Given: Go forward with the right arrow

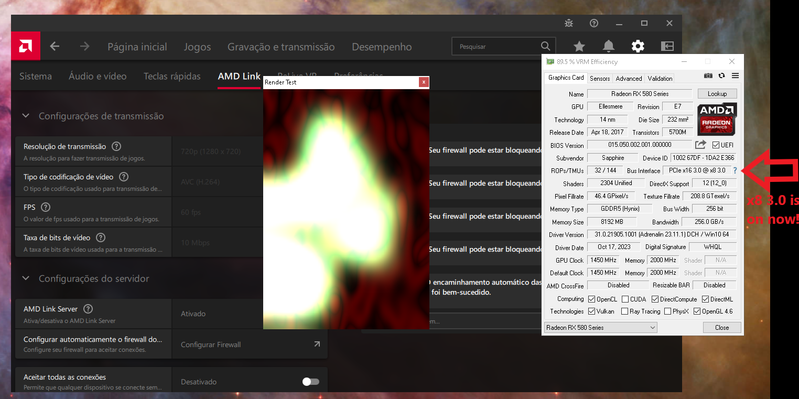Looking at the screenshot, I should [x=85, y=46].
